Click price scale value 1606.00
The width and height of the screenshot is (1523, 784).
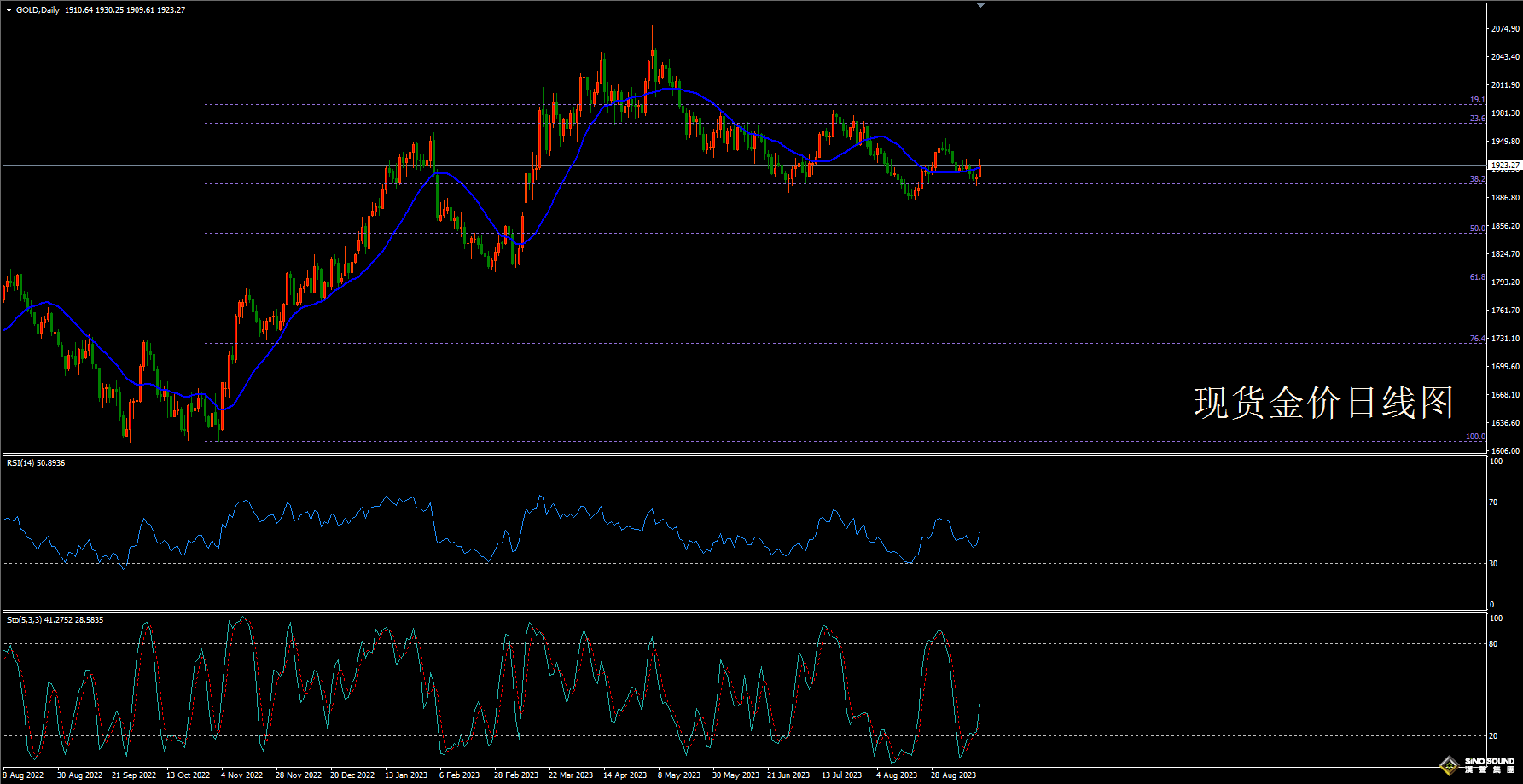1505,450
